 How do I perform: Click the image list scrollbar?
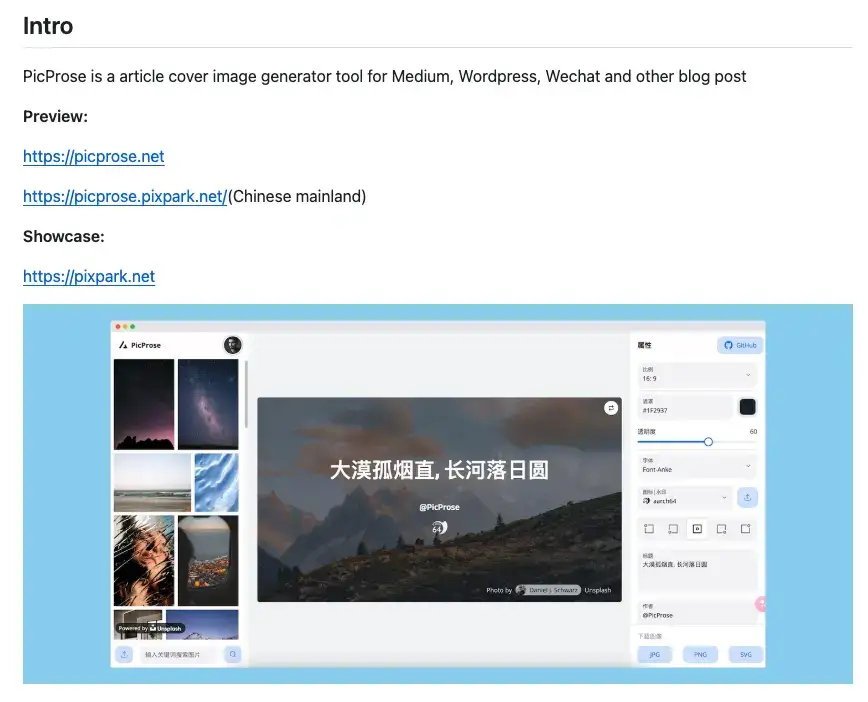click(x=246, y=394)
